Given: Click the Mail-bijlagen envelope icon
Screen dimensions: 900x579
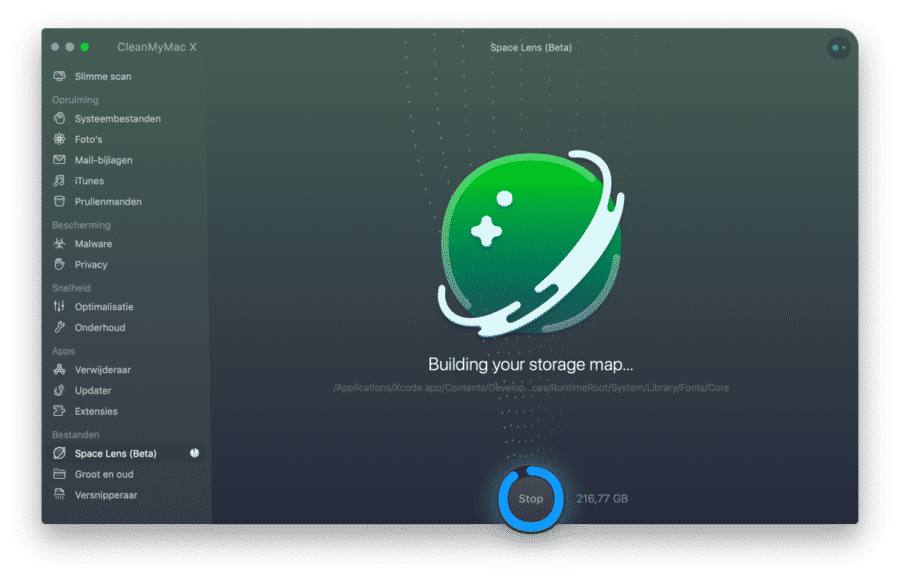Looking at the screenshot, I should pyautogui.click(x=59, y=160).
